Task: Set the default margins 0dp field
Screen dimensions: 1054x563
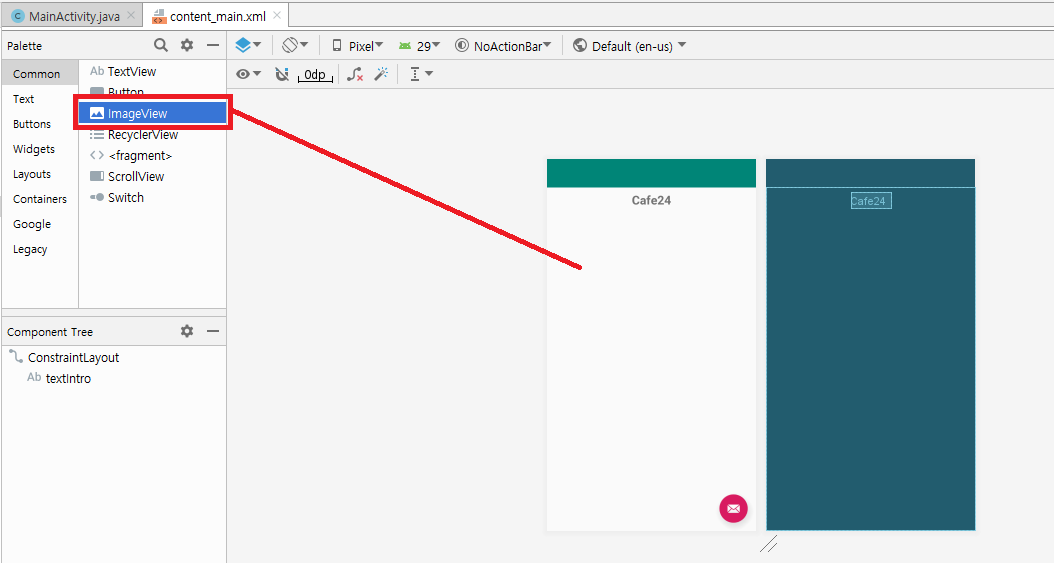Action: (315, 75)
